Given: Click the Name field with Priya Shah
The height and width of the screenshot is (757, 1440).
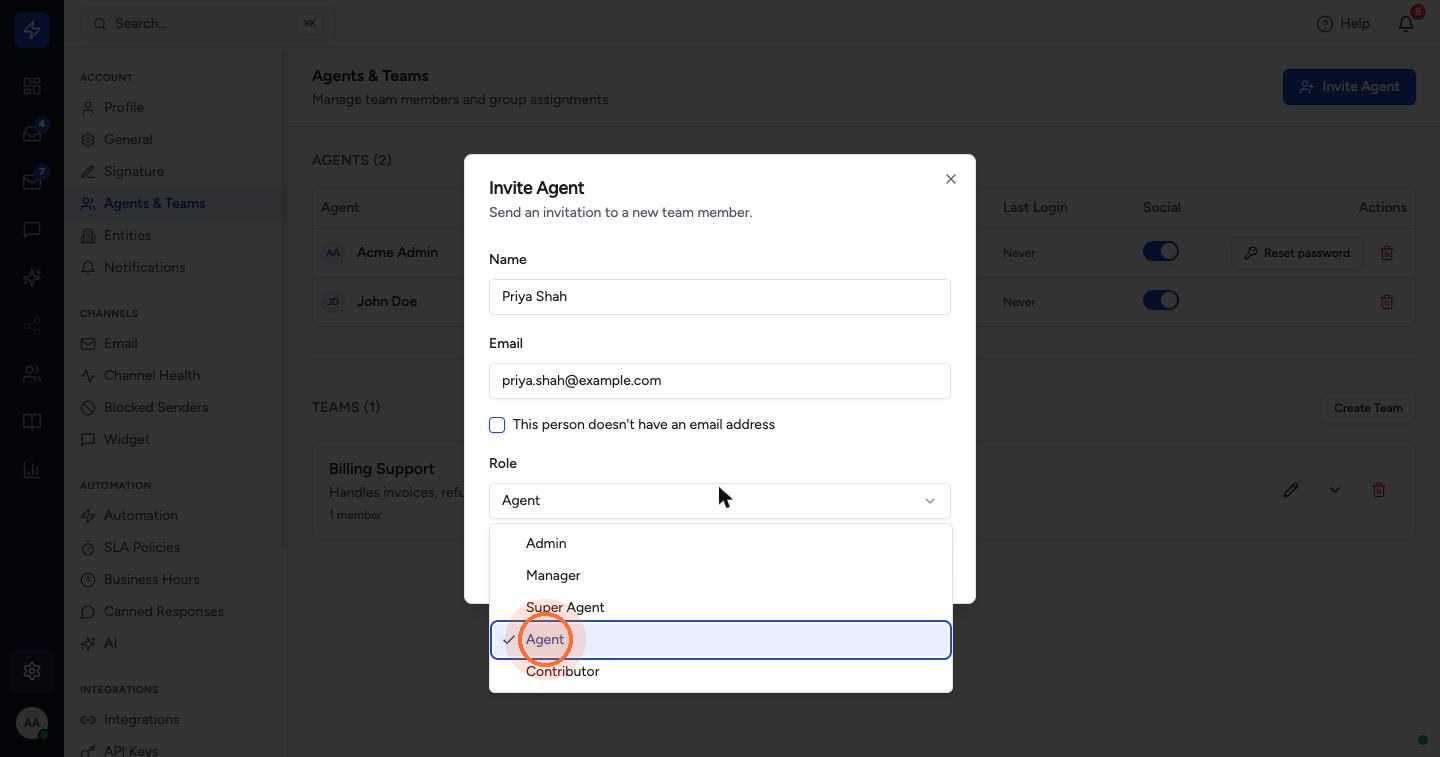Looking at the screenshot, I should 720,297.
